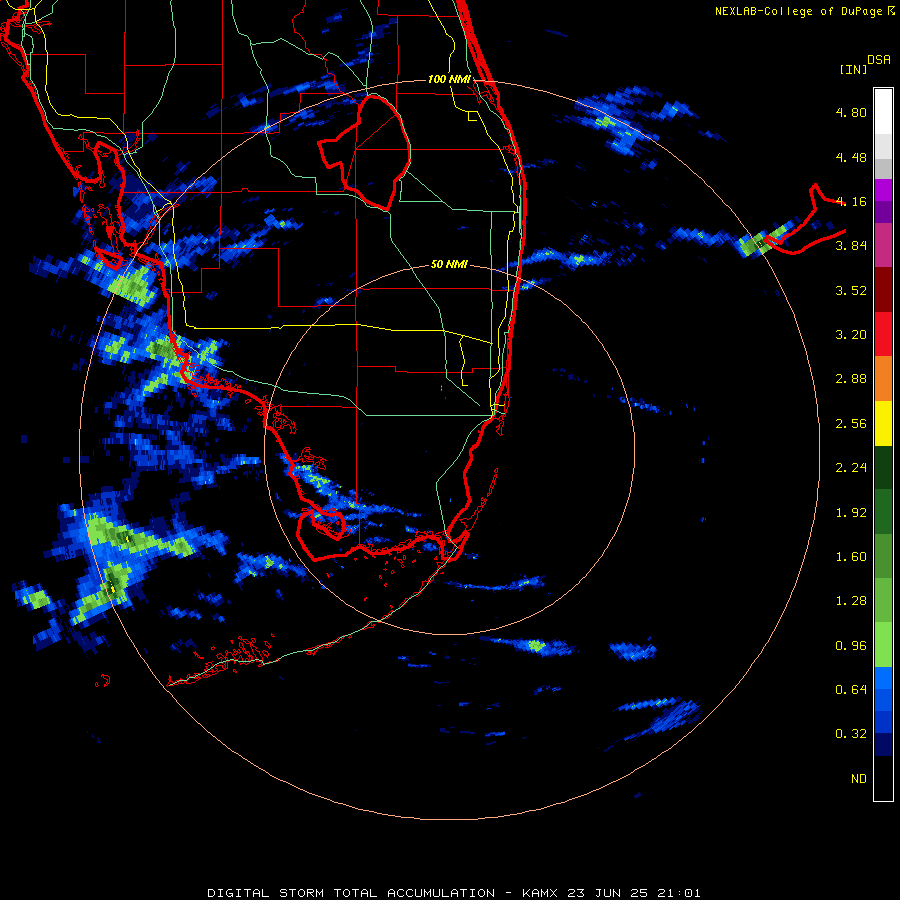900x900 pixels.
Task: Click the orange color swatch in the legend
Action: (x=883, y=378)
